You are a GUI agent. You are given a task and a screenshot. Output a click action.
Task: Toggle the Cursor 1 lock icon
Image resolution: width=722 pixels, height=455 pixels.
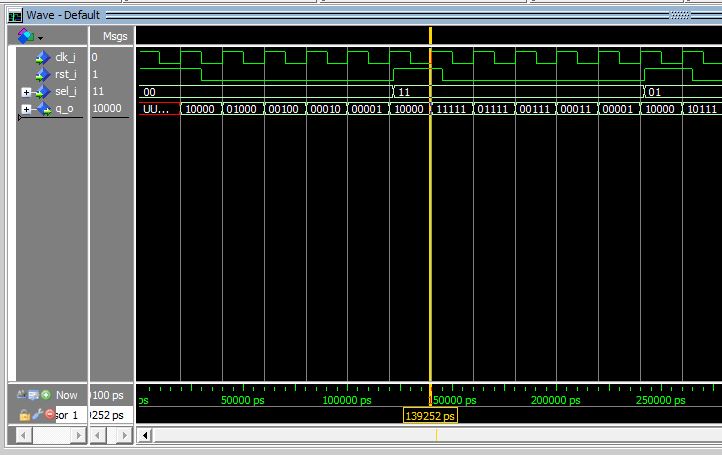pos(24,414)
